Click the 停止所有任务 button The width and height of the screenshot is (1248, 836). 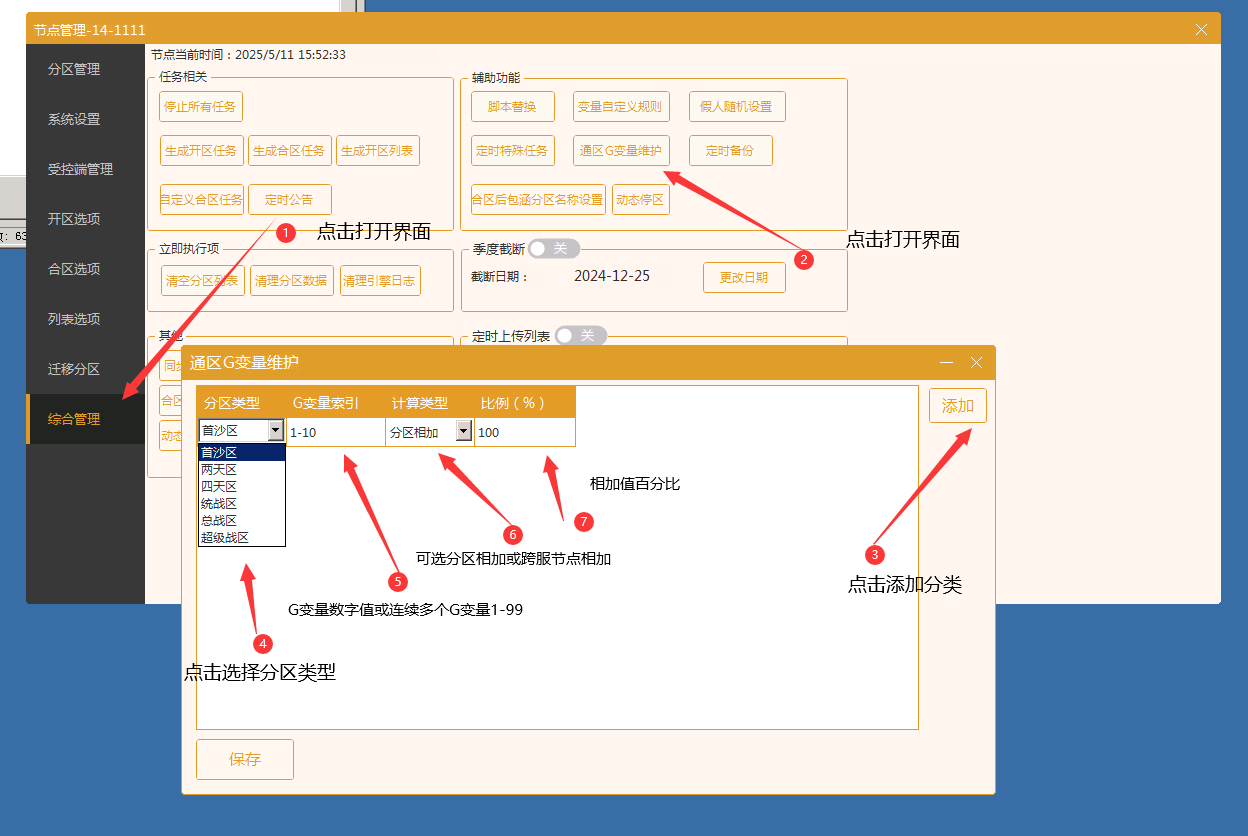201,106
